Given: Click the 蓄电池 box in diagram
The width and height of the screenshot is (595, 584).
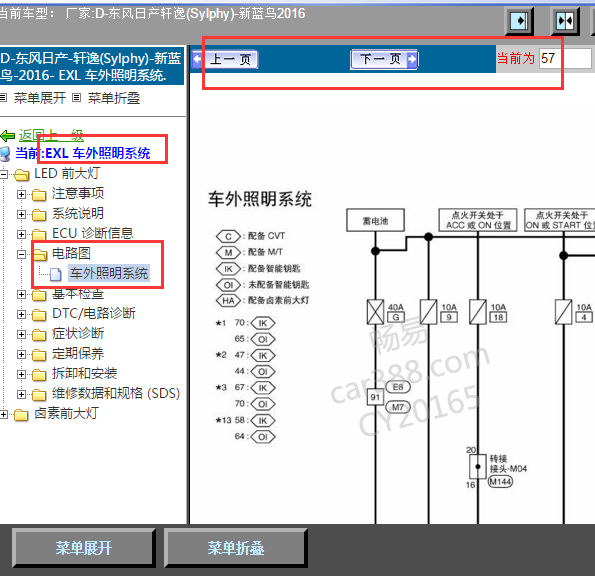Looking at the screenshot, I should [375, 220].
